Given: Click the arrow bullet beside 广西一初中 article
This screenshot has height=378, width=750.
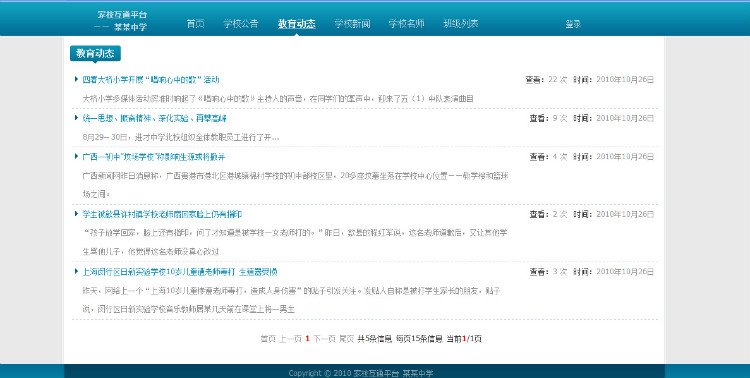Looking at the screenshot, I should [76, 156].
